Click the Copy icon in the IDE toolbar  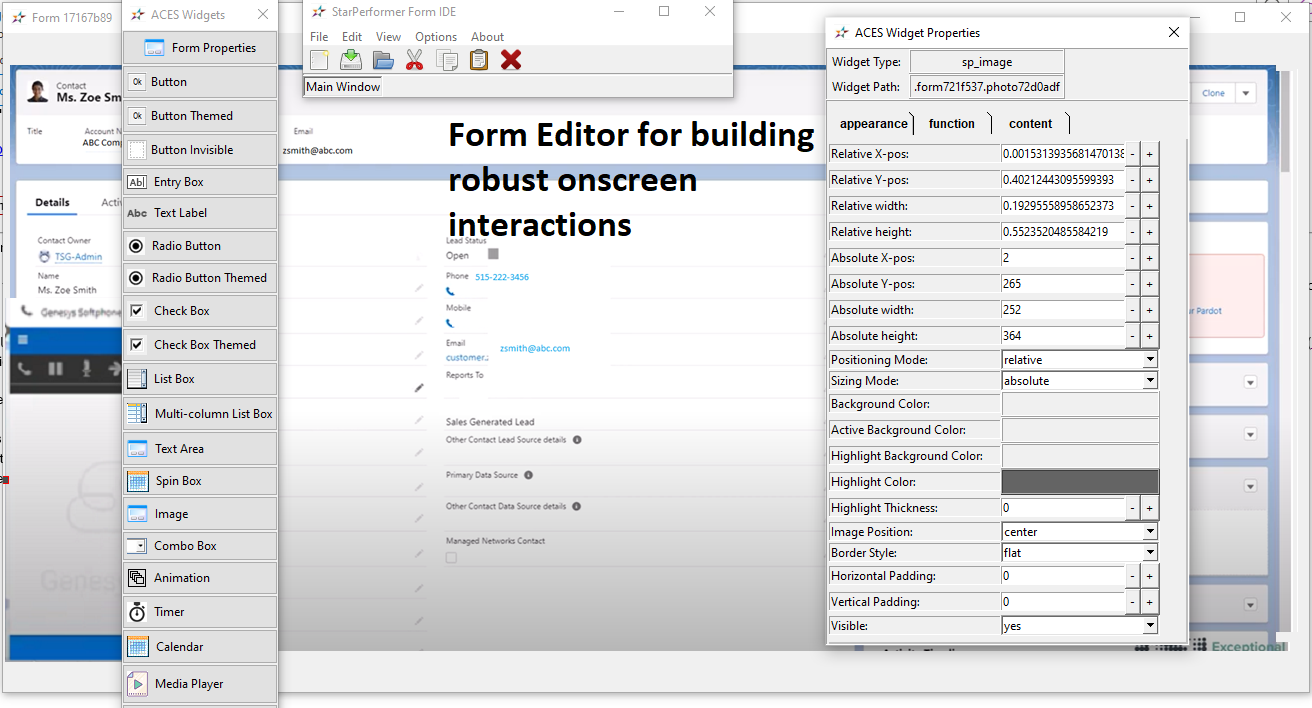pos(447,60)
